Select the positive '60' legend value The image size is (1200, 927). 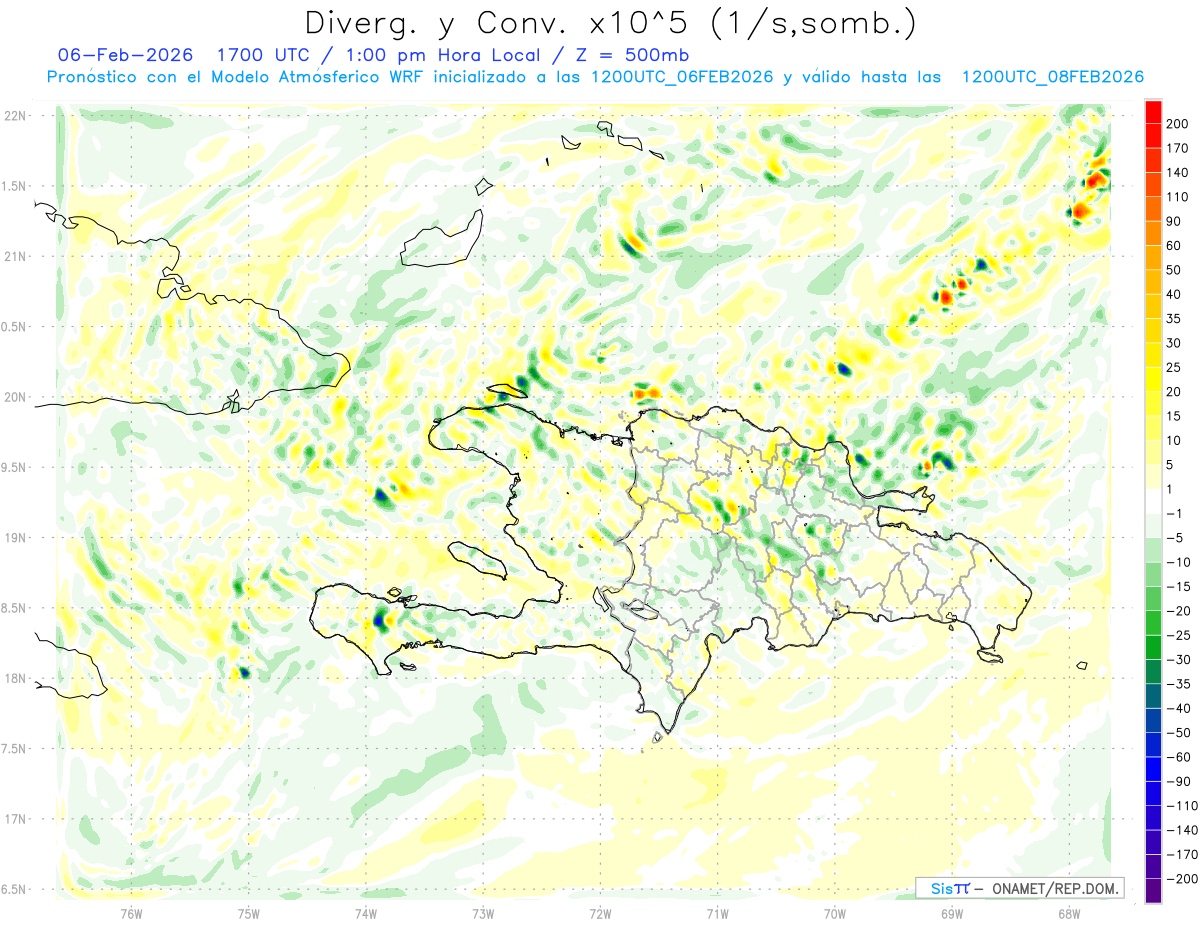[1173, 245]
